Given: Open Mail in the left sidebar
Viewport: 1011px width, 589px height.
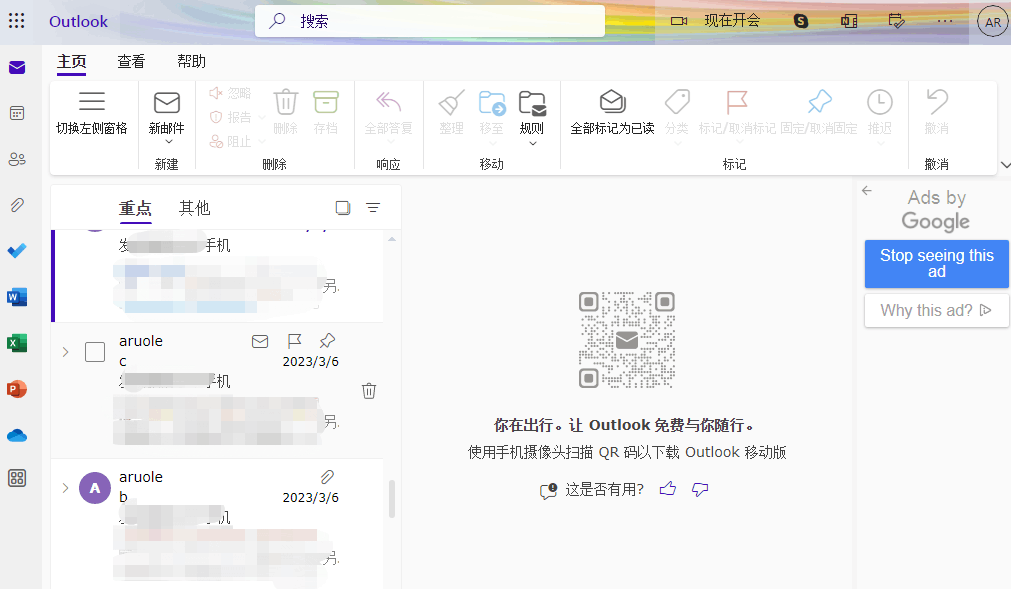Looking at the screenshot, I should click(17, 68).
